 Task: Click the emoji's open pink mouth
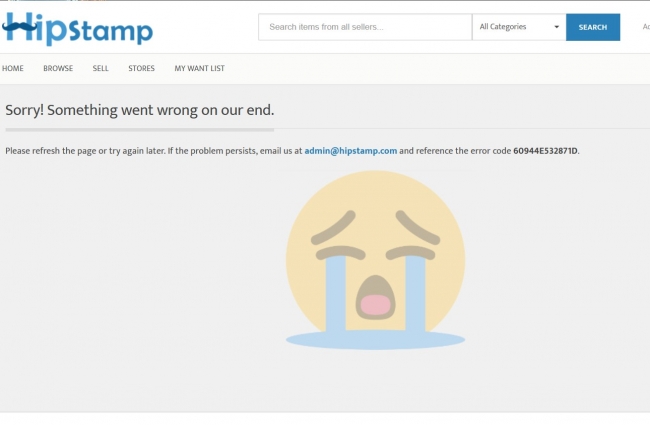375,305
